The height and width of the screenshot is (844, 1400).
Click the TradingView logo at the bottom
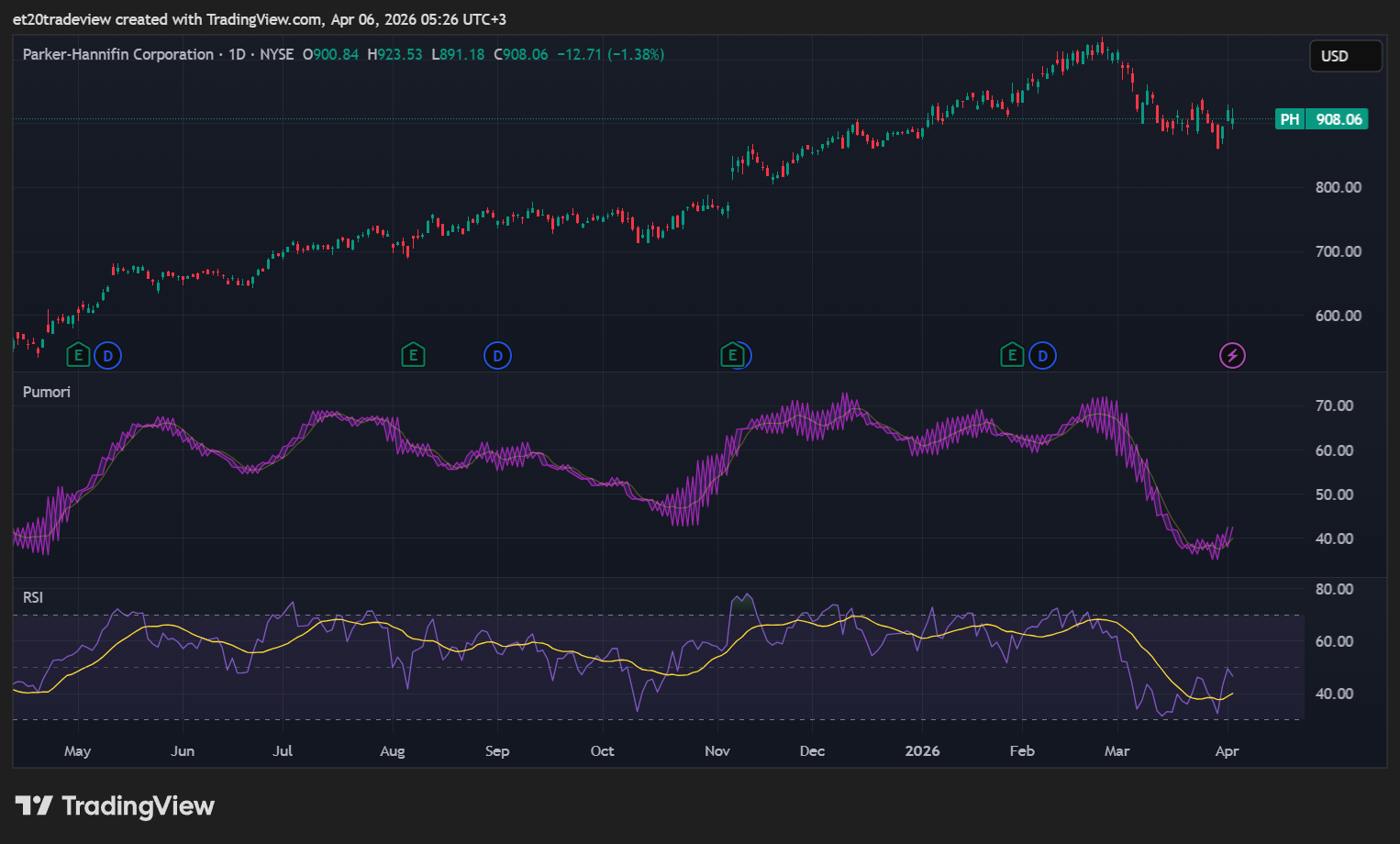pos(115,805)
